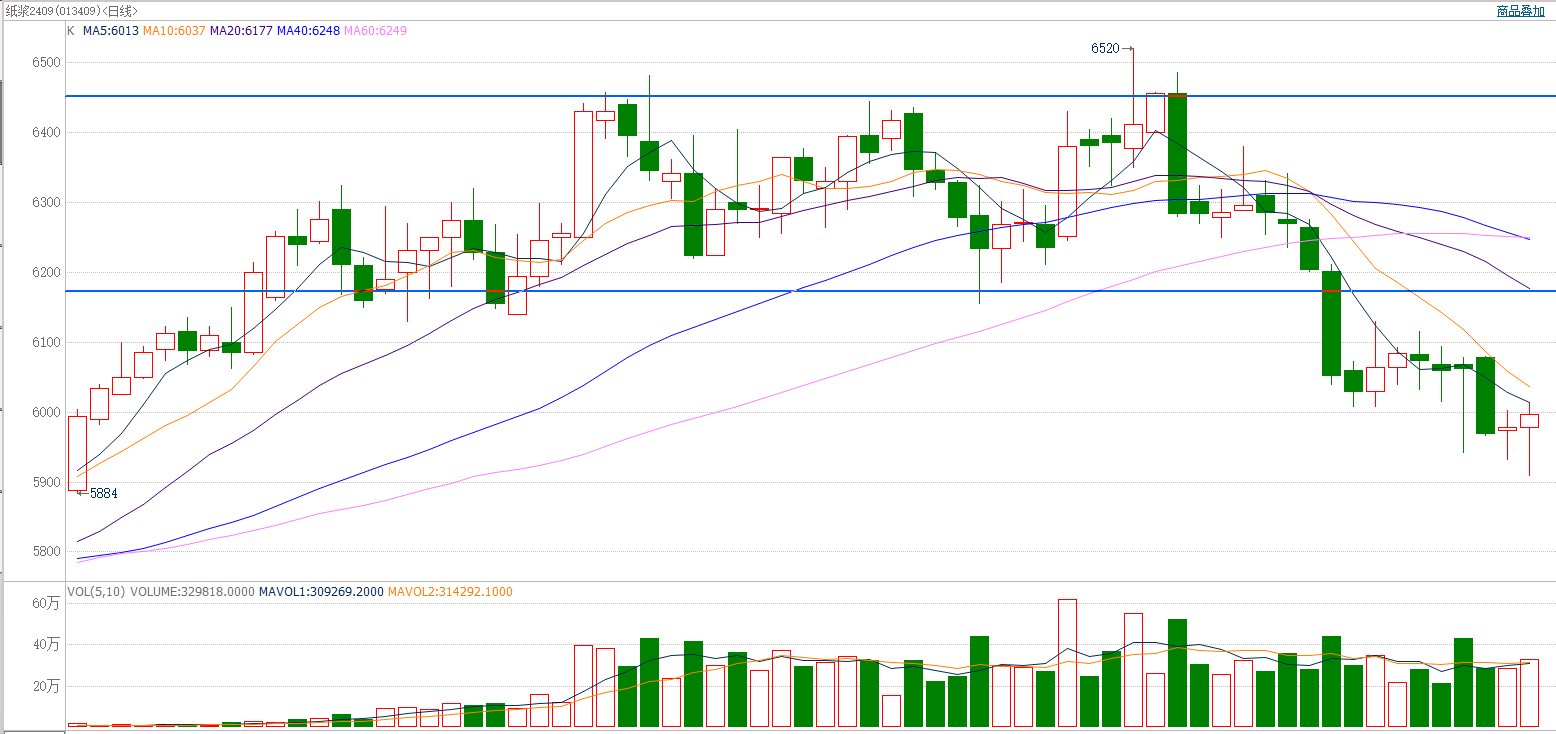
Task: Select the blue MA40:6248 indicator label
Action: pyautogui.click(x=308, y=31)
